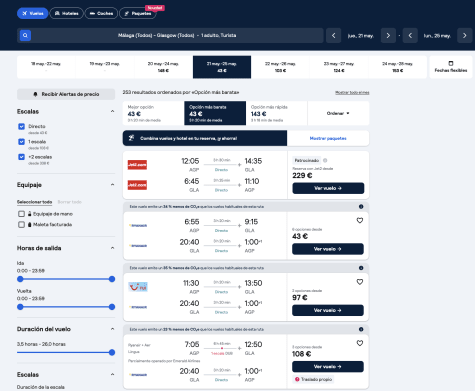475x391 pixels.
Task: Collapse the Equipaje filter section
Action: pos(112,185)
